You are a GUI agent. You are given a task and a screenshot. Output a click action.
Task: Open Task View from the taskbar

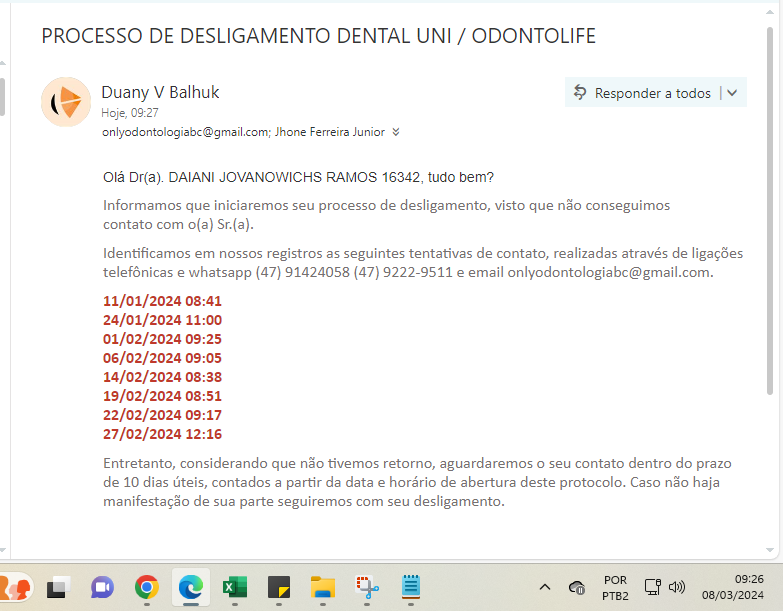click(x=58, y=587)
